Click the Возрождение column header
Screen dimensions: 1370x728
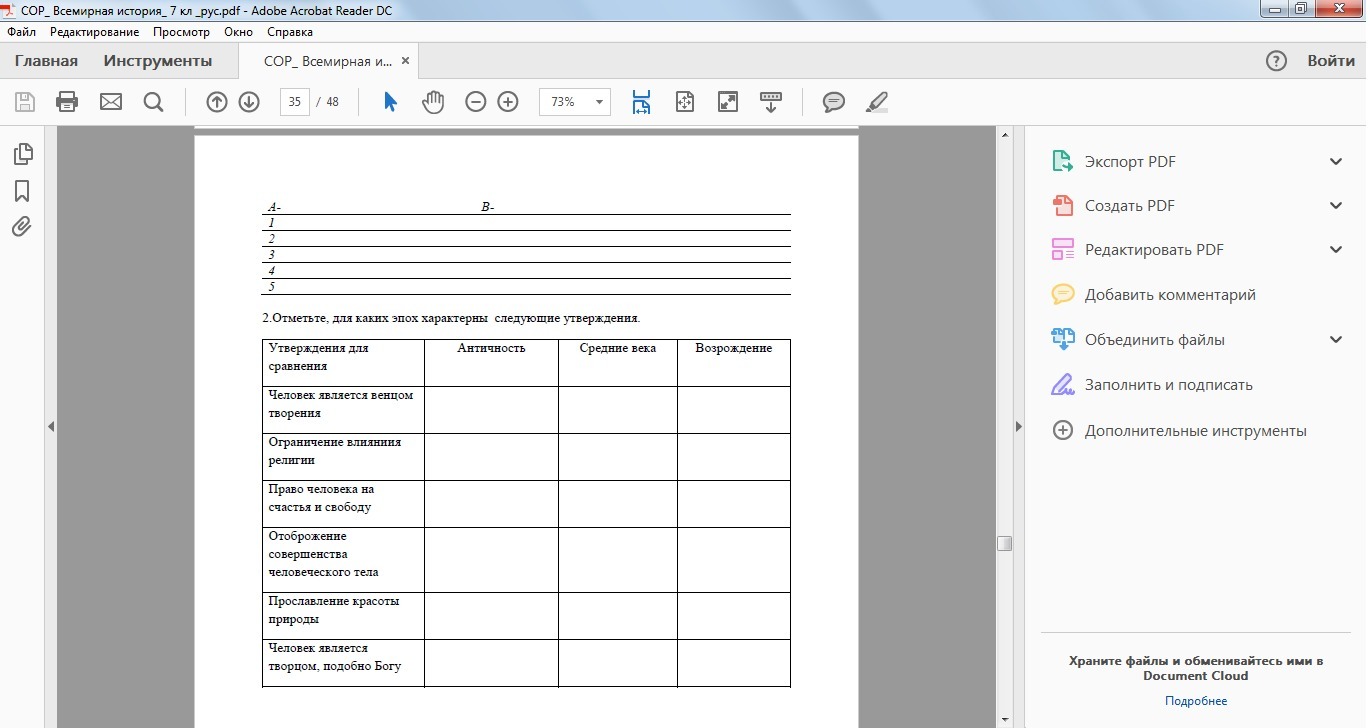coord(734,348)
